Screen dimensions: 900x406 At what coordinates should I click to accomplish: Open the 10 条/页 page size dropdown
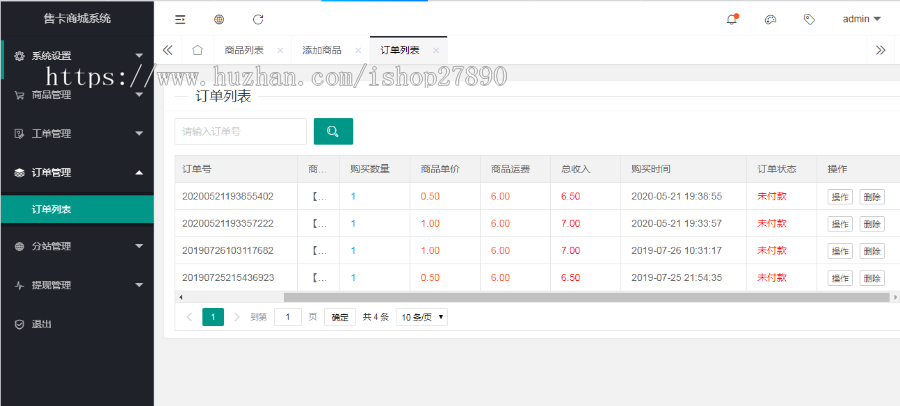422,317
